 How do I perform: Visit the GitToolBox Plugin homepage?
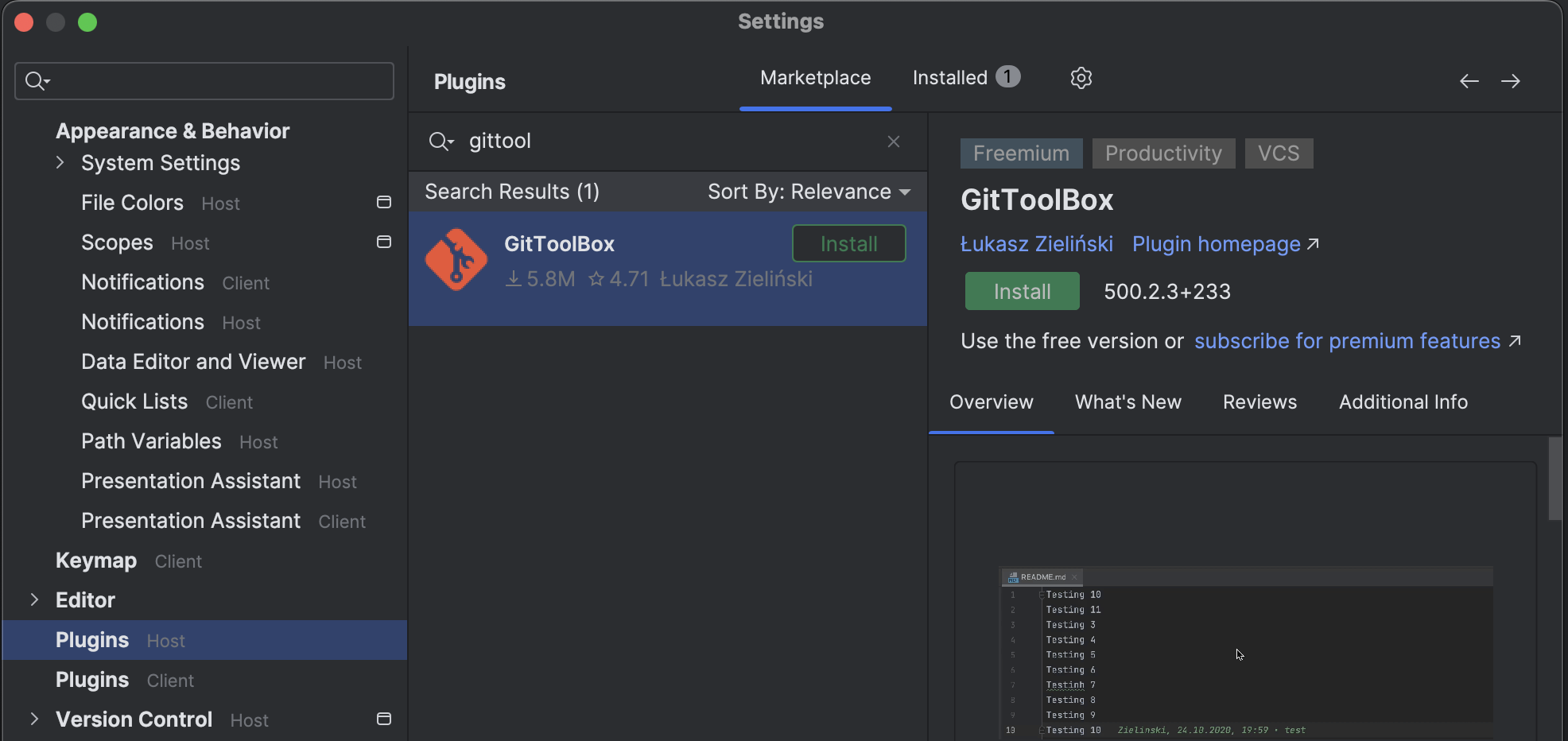pos(1215,244)
